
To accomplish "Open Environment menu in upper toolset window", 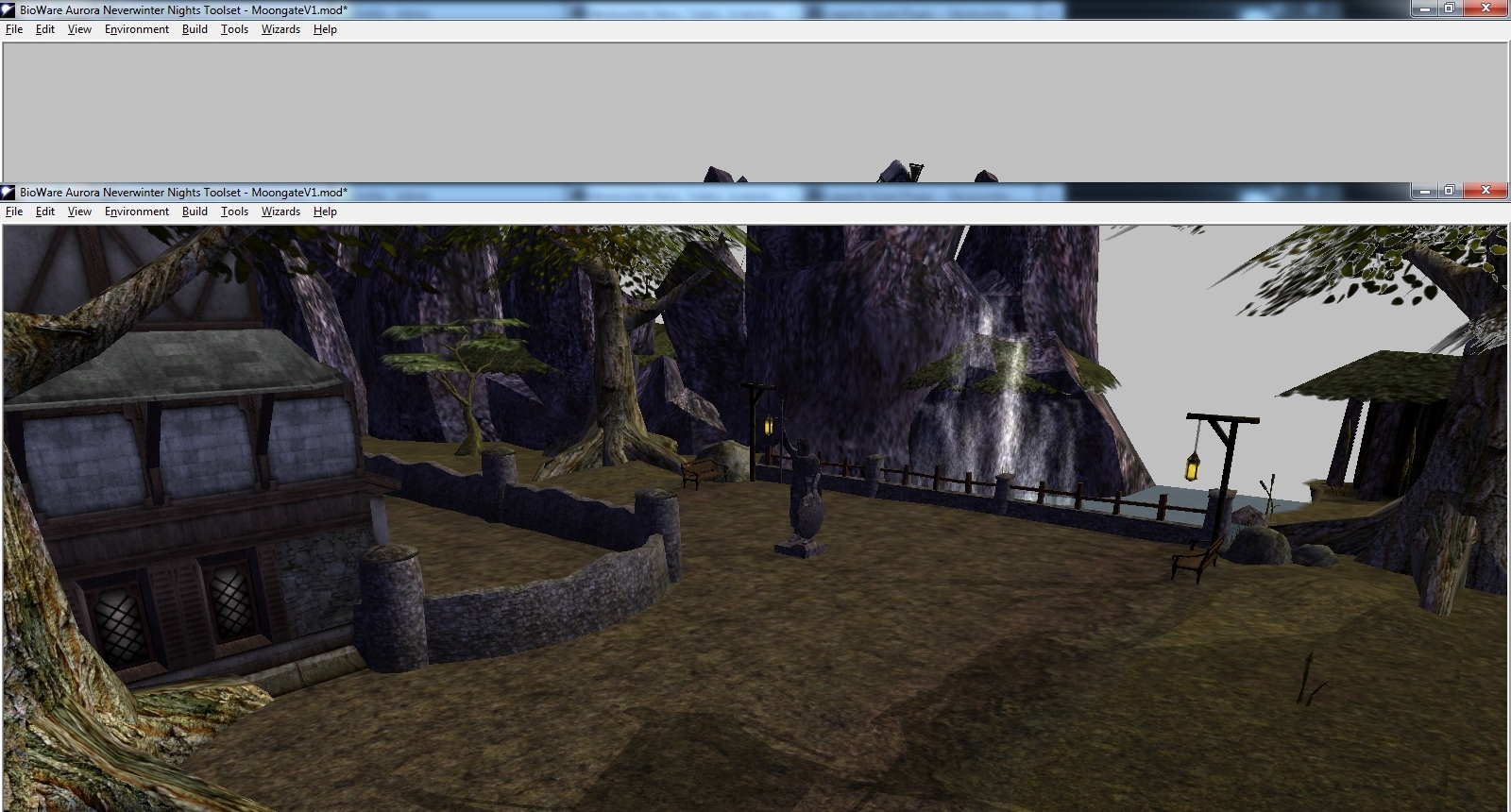I will [137, 29].
